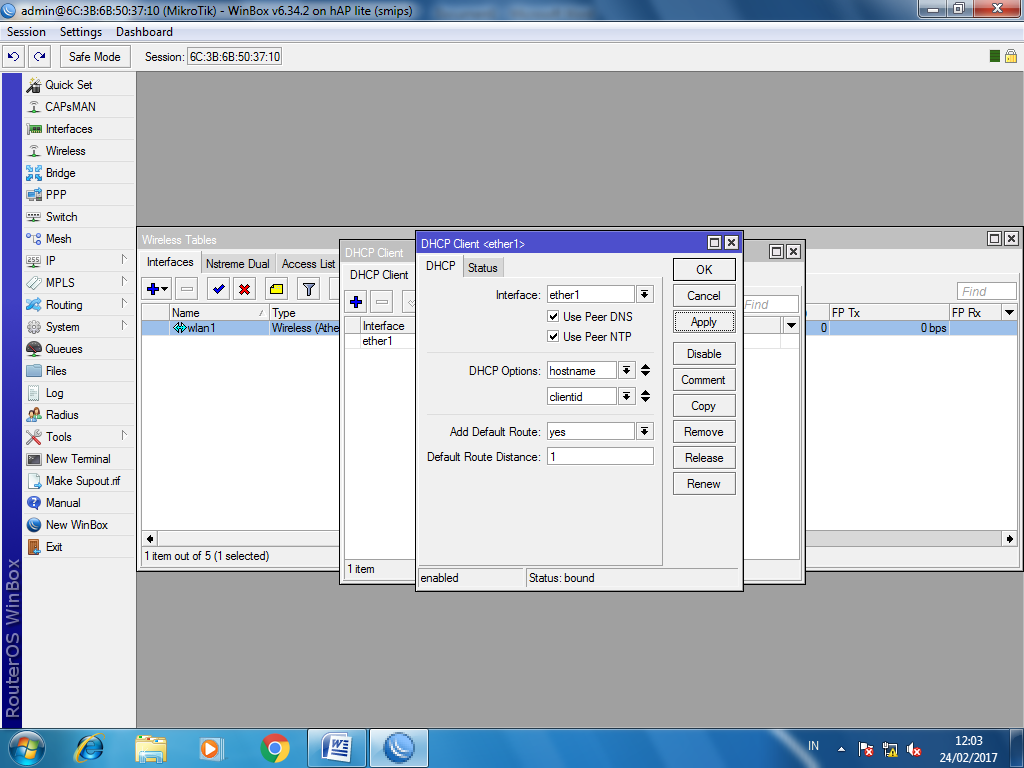Open Session menu
1024x768 pixels.
pos(26,32)
